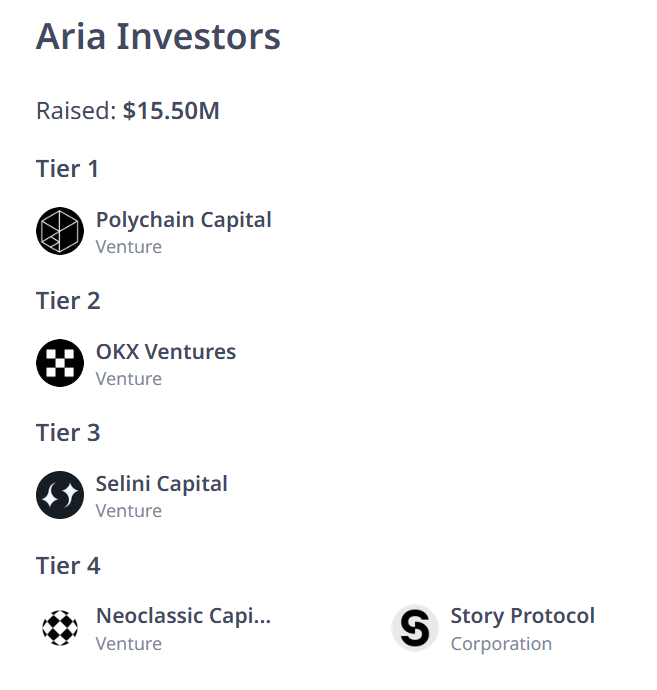This screenshot has width=657, height=690.
Task: Click the Tier 1 section heading
Action: (68, 168)
